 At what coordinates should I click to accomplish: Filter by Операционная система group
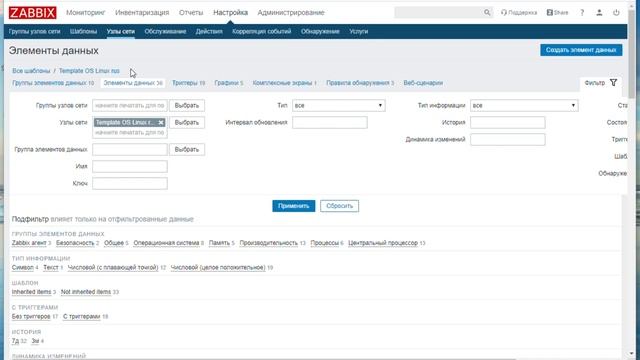(x=166, y=243)
